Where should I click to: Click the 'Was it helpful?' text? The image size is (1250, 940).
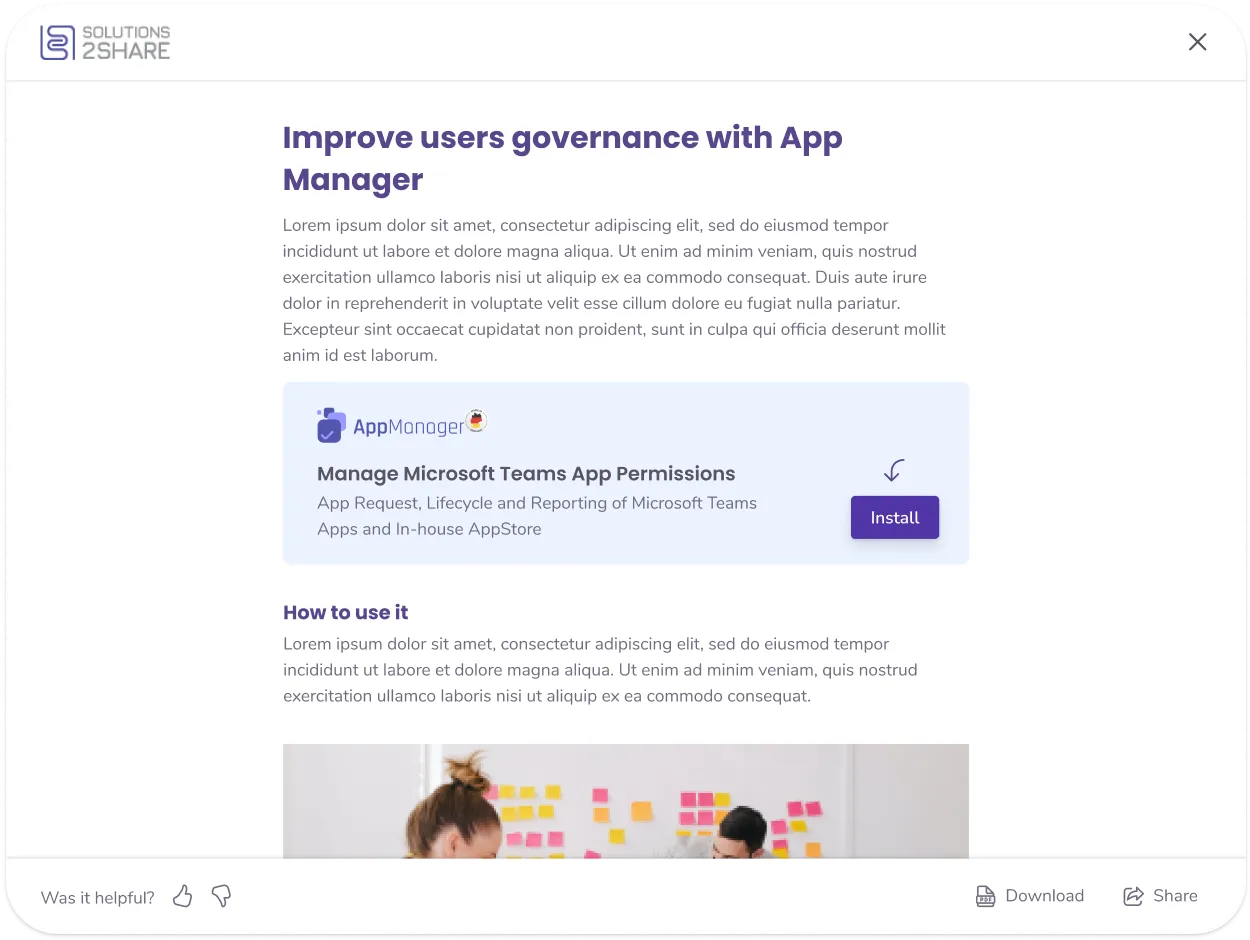click(x=98, y=897)
